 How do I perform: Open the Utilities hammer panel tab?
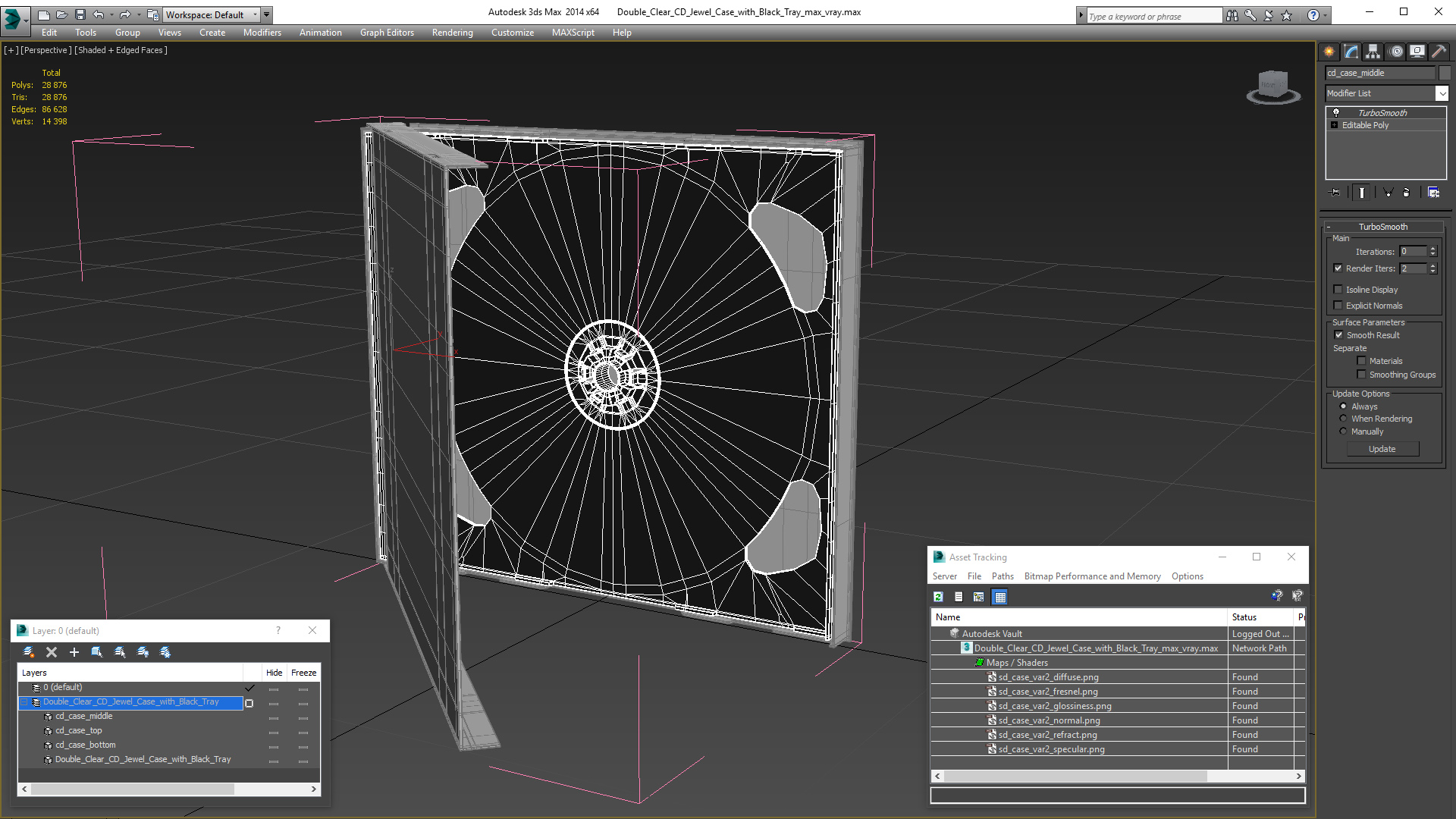pyautogui.click(x=1439, y=52)
